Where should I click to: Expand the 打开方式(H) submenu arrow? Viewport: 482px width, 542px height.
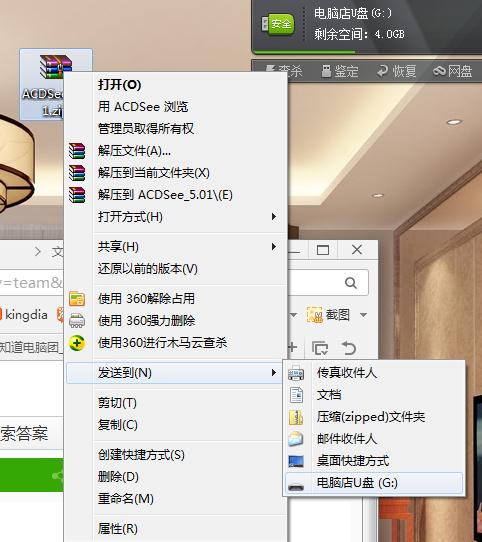[x=274, y=217]
